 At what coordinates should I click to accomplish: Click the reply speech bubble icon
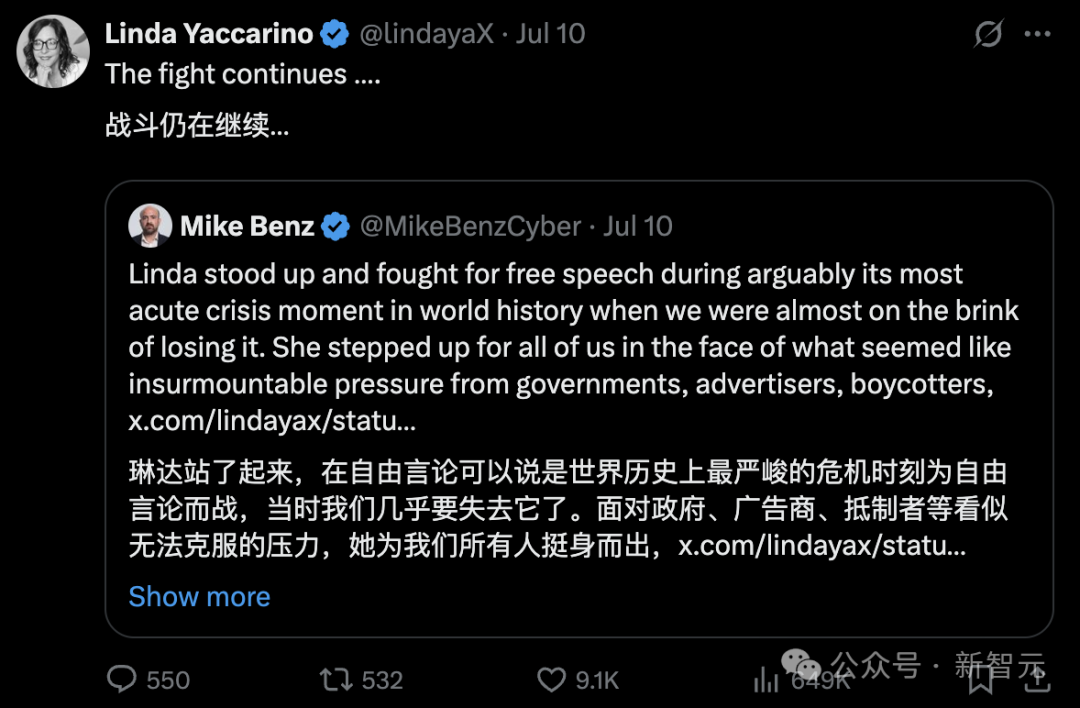122,679
